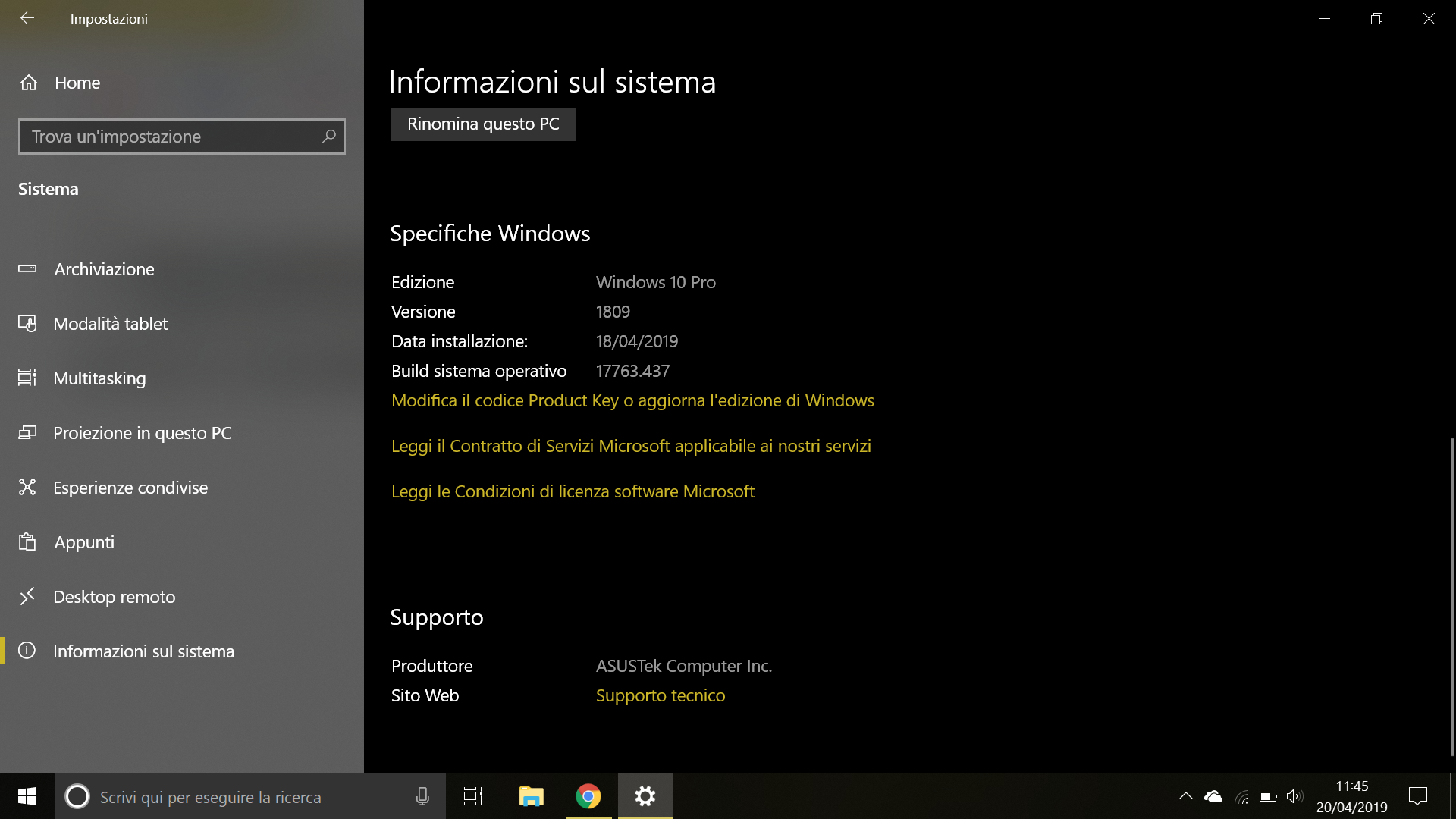The image size is (1456, 819).
Task: Click ASUSTek Computer Inc. manufacturer text
Action: point(684,666)
